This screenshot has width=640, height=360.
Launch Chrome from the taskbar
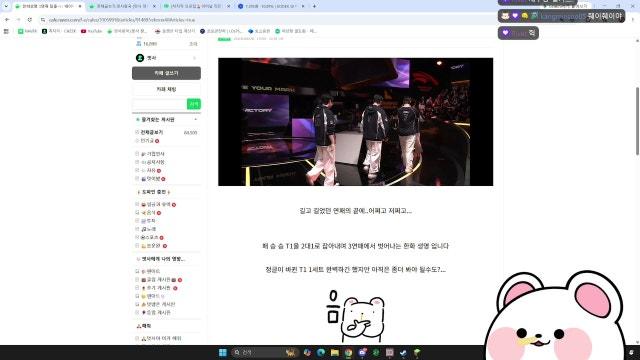click(348, 353)
